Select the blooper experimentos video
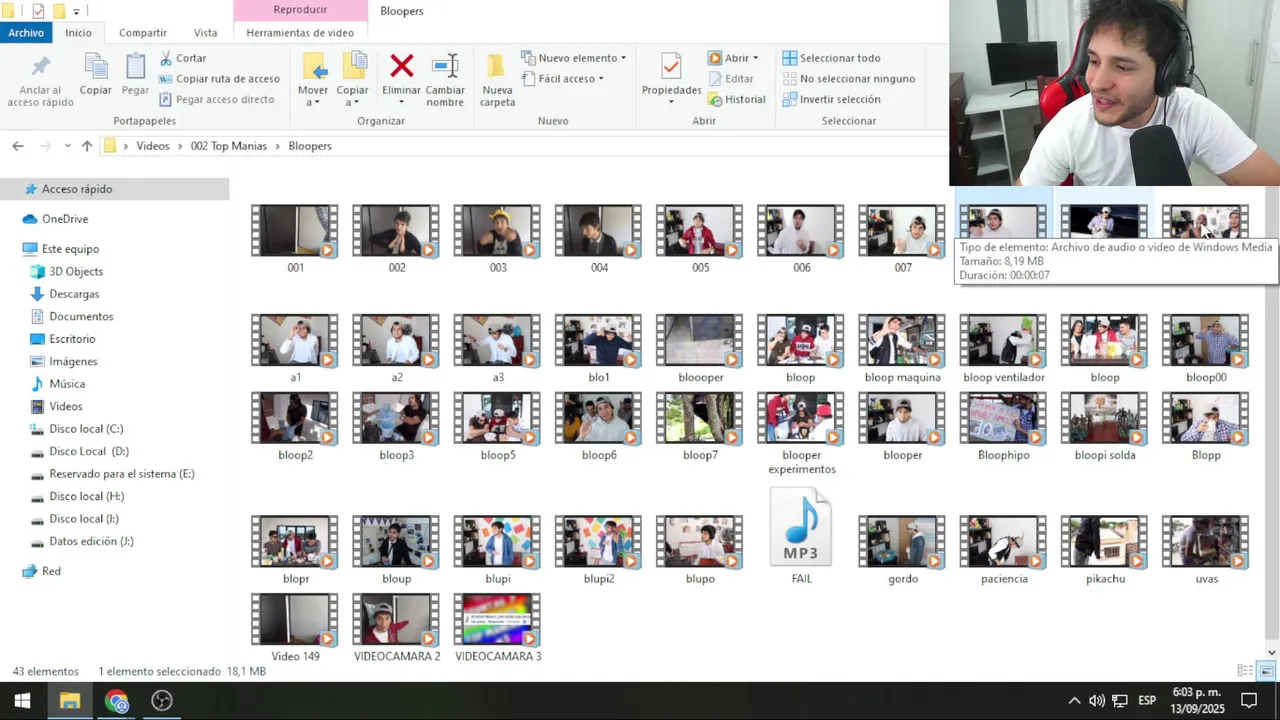Viewport: 1280px width, 720px height. (x=801, y=418)
